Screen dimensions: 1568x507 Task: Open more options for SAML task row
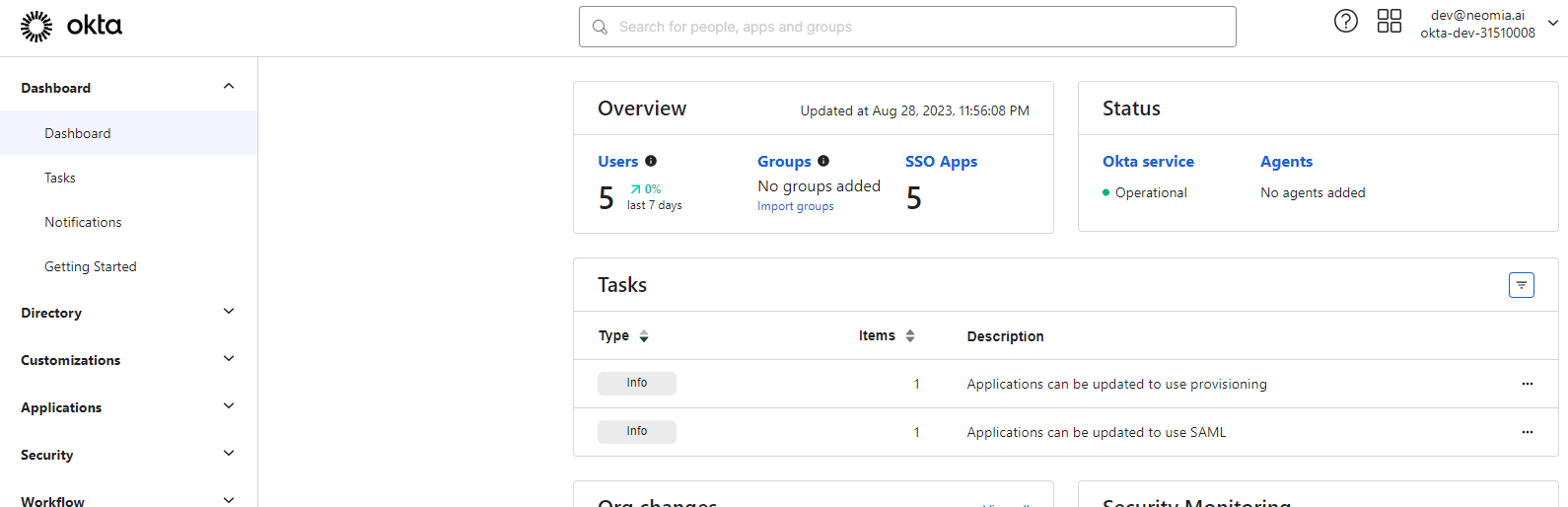1528,432
